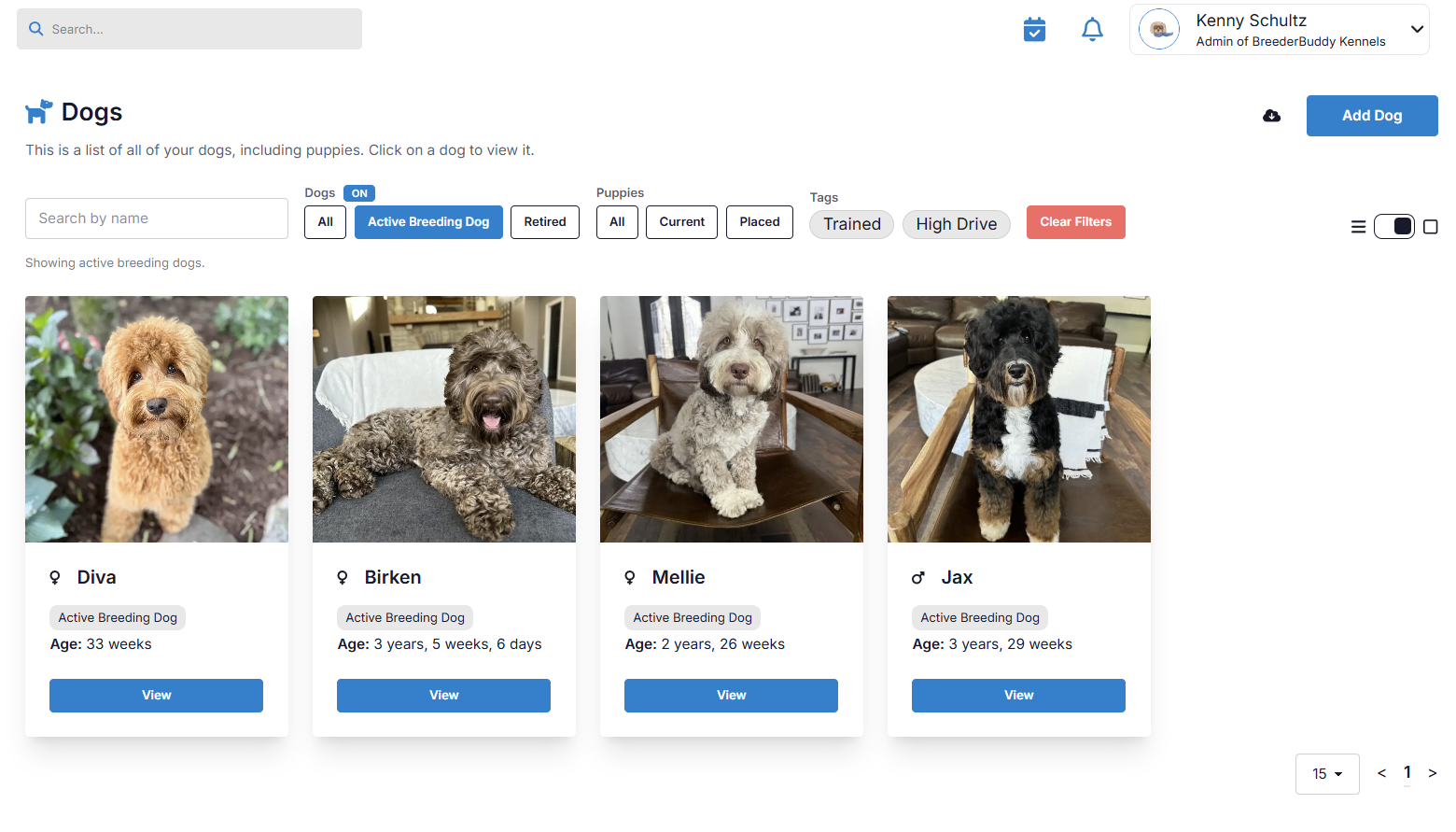Click View button for Mellie
Image resolution: width=1456 pixels, height=832 pixels.
(731, 696)
